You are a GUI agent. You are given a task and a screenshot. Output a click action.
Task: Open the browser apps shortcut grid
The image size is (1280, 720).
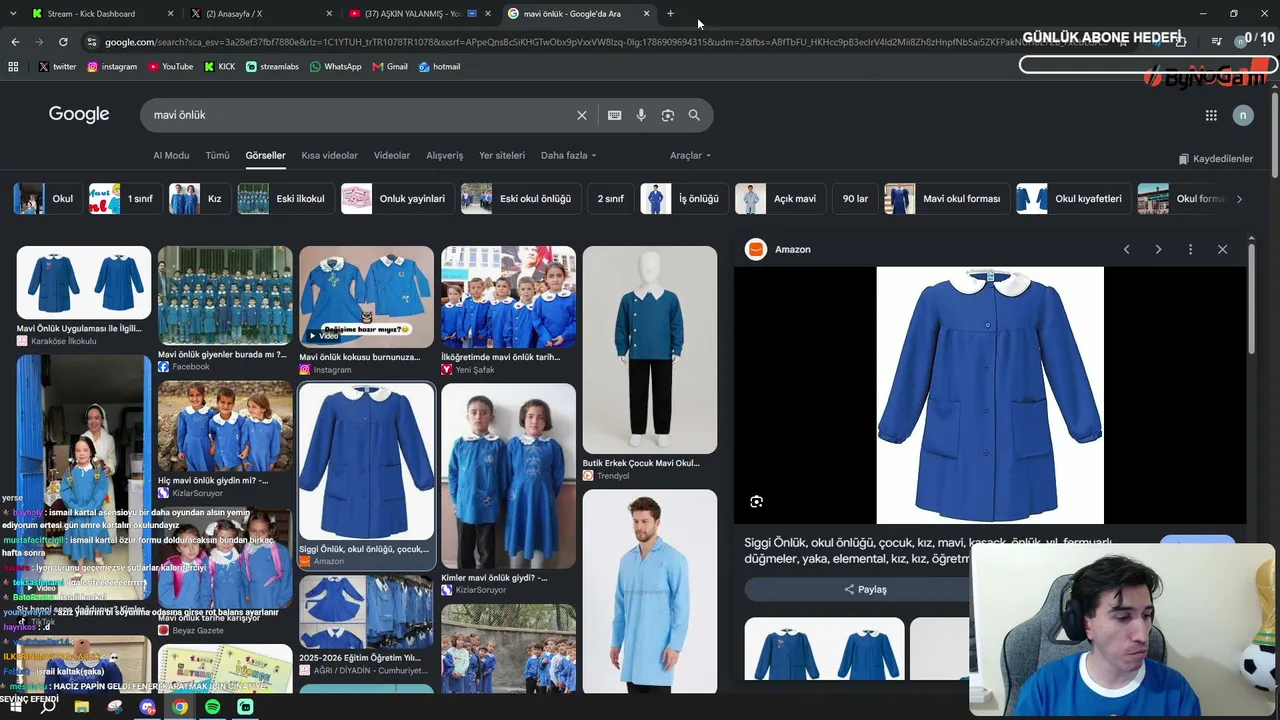tap(13, 66)
